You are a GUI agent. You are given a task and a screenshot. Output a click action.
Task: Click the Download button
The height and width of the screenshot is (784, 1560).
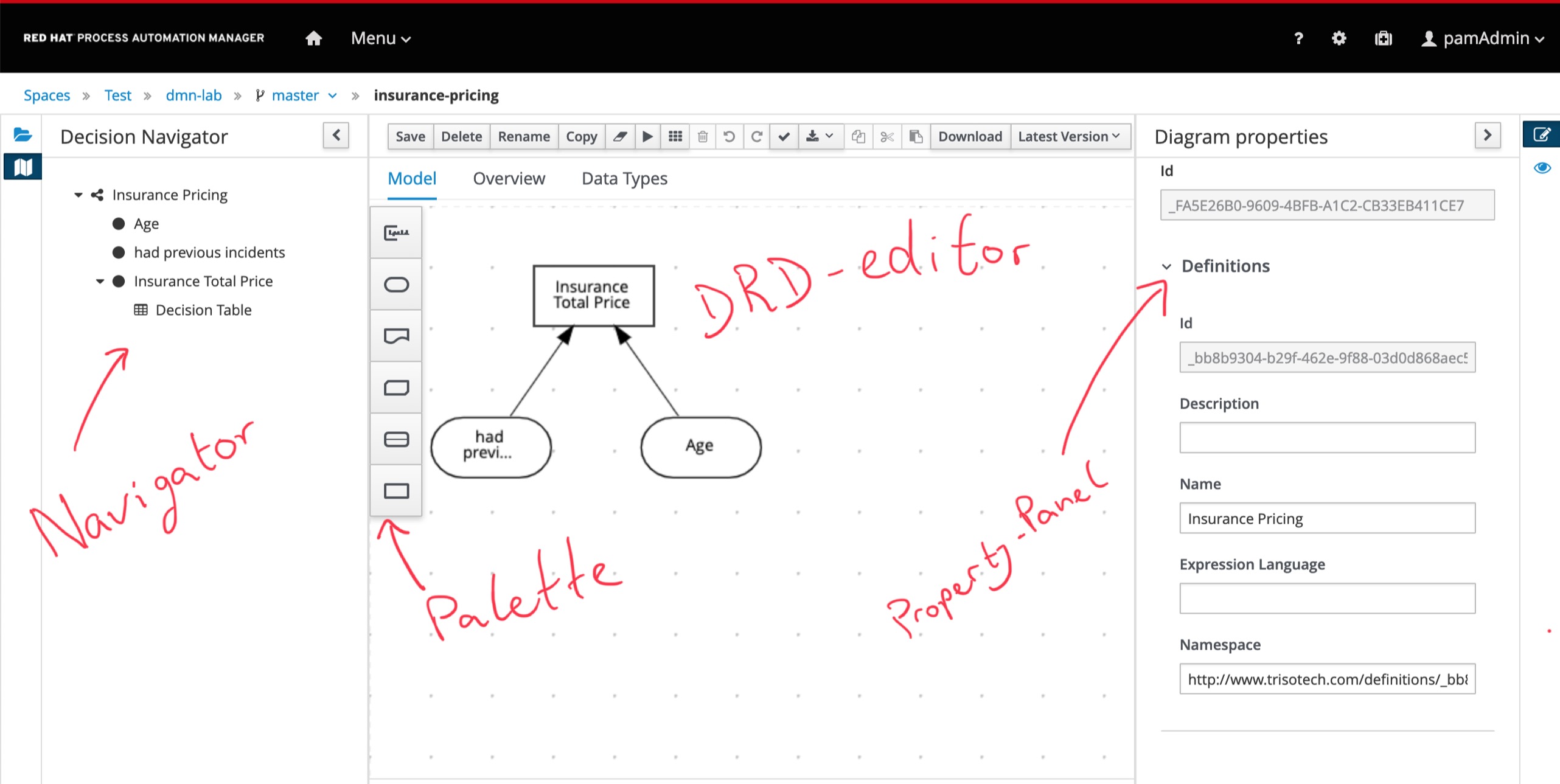(970, 136)
